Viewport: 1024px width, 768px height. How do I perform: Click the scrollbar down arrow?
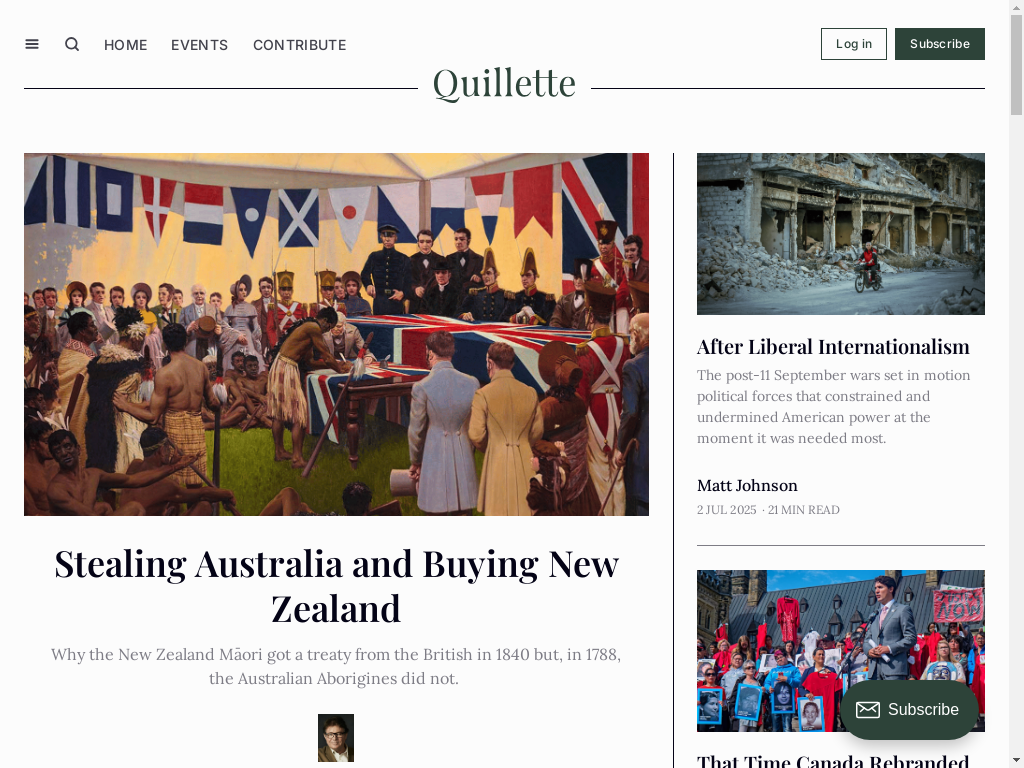1016,761
